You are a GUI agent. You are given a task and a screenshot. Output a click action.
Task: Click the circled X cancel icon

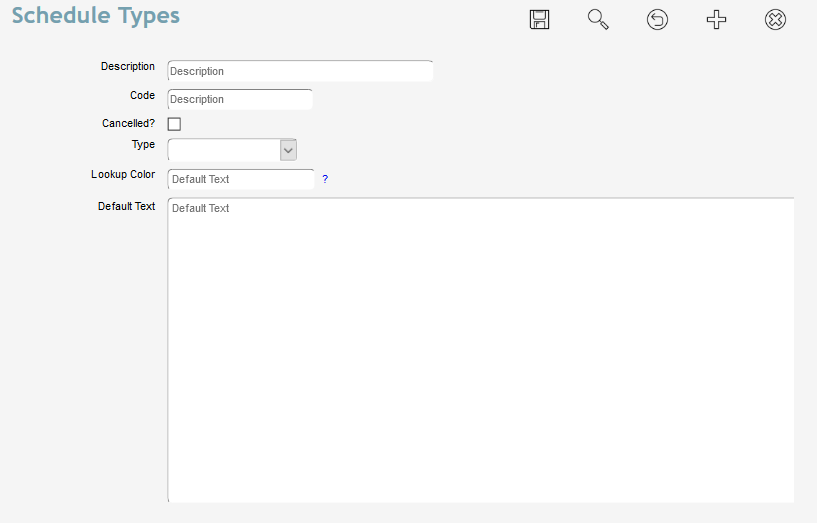coord(775,20)
